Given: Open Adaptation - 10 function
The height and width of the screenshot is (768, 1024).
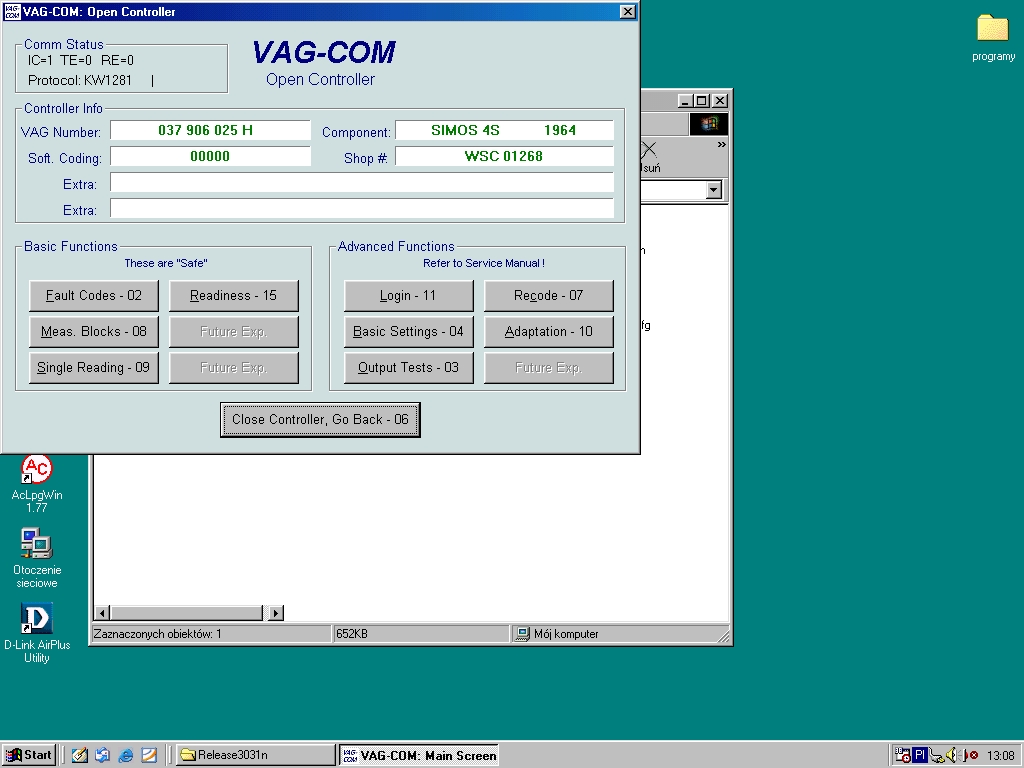Looking at the screenshot, I should (x=548, y=332).
